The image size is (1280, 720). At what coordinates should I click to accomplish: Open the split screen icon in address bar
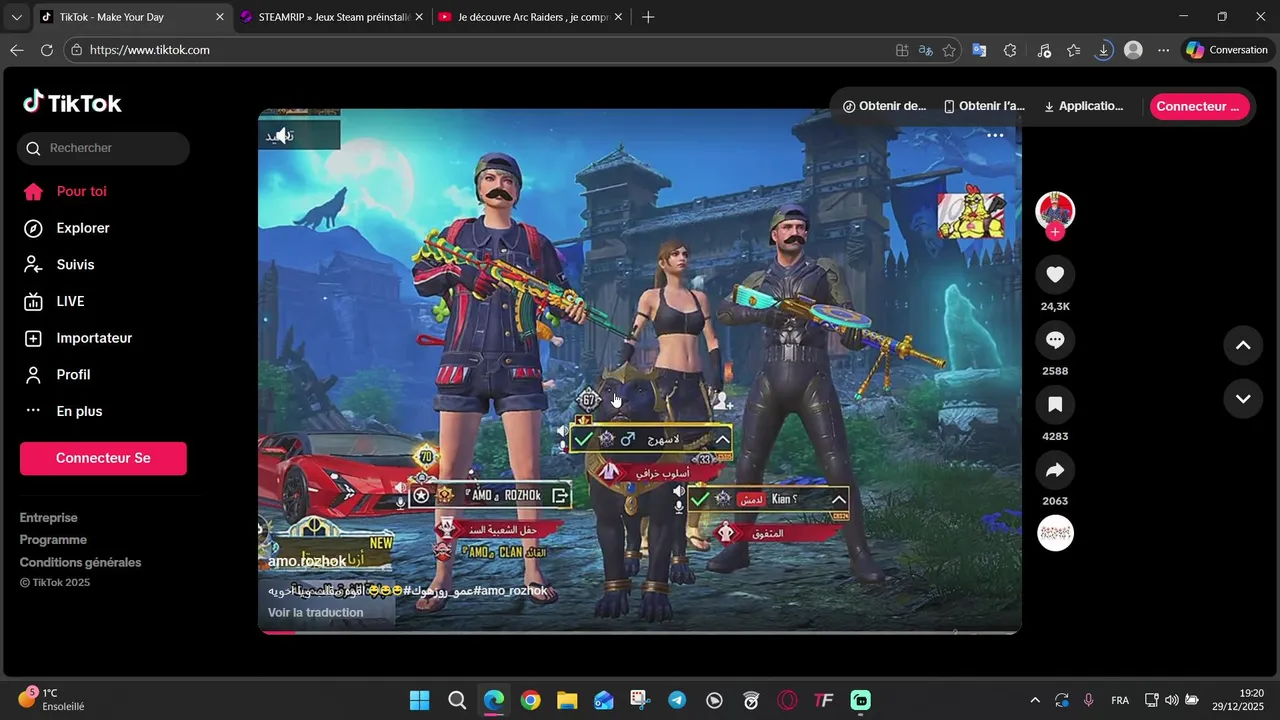coord(902,50)
